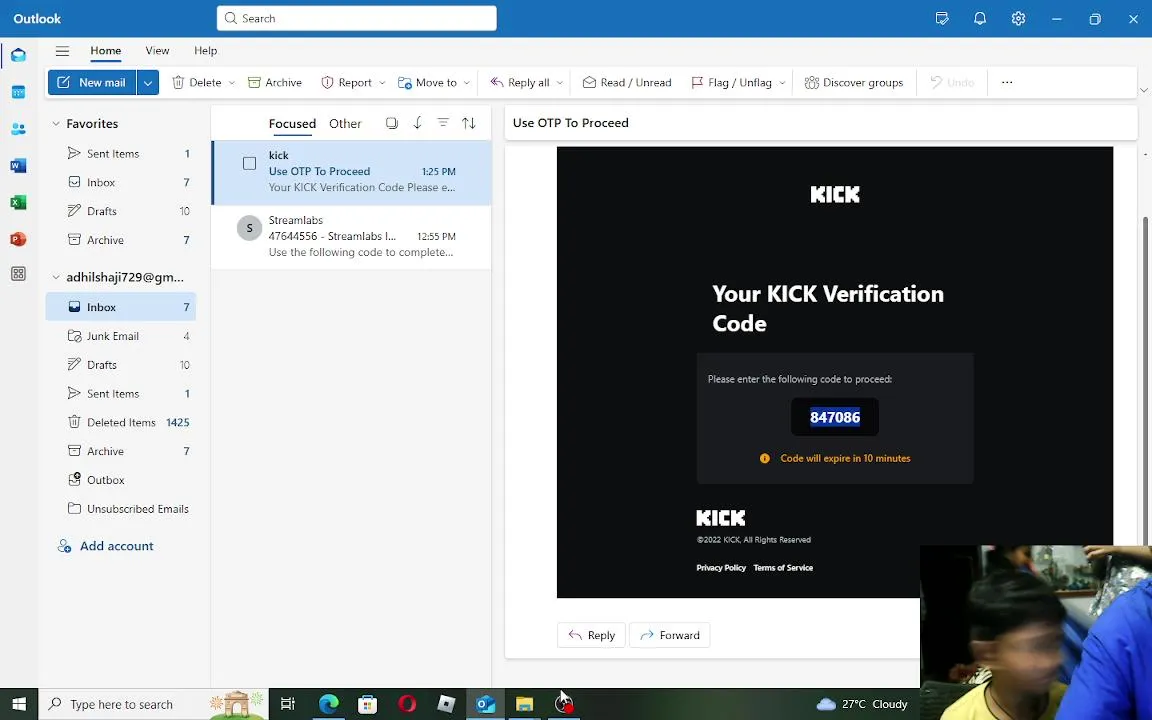
Task: Show the Focused inbox tab
Action: [x=292, y=123]
